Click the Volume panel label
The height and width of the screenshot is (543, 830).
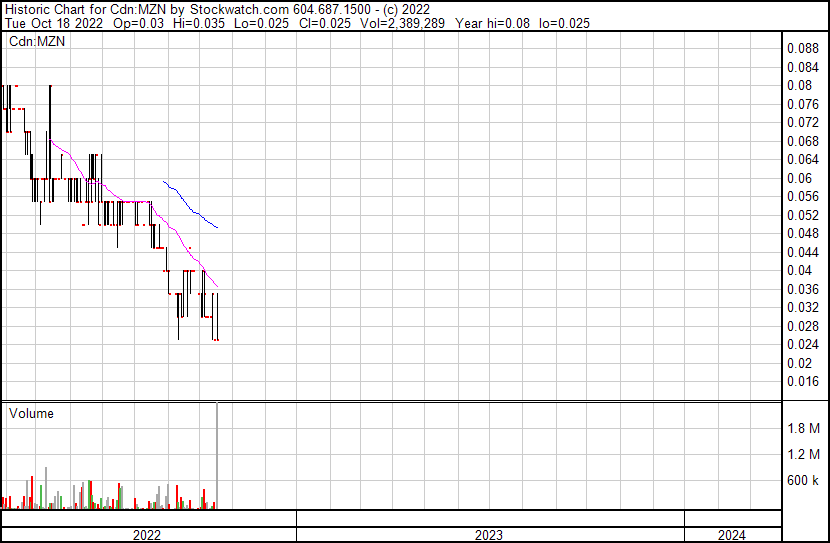[x=31, y=414]
